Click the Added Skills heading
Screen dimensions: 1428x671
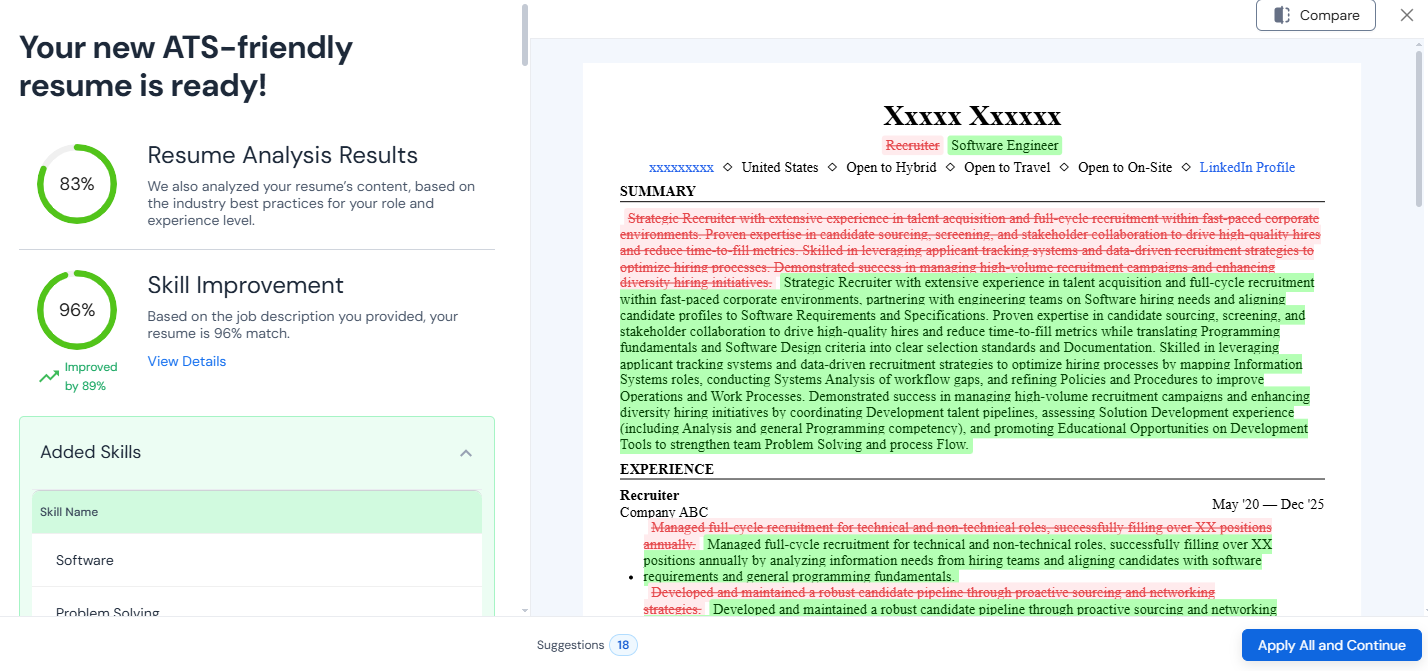91,452
